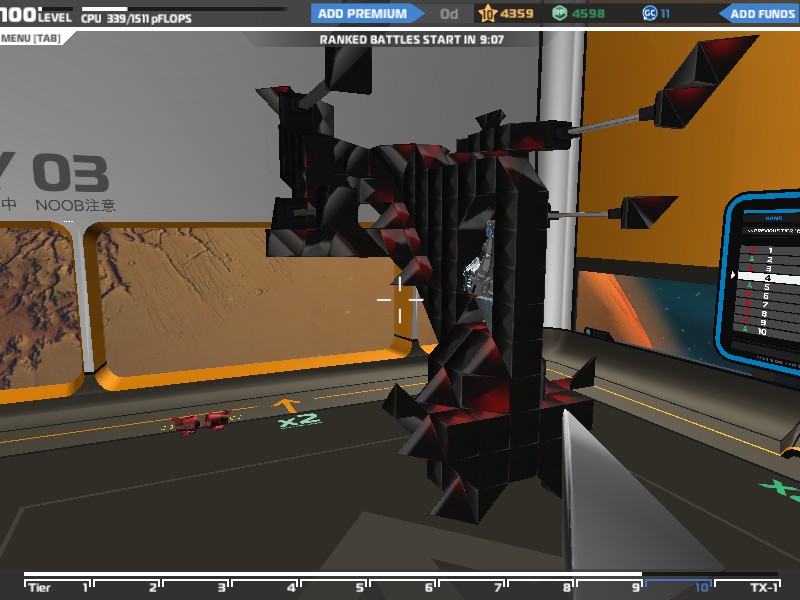
Task: Select rank row 6 on leaderboard
Action: (768, 296)
